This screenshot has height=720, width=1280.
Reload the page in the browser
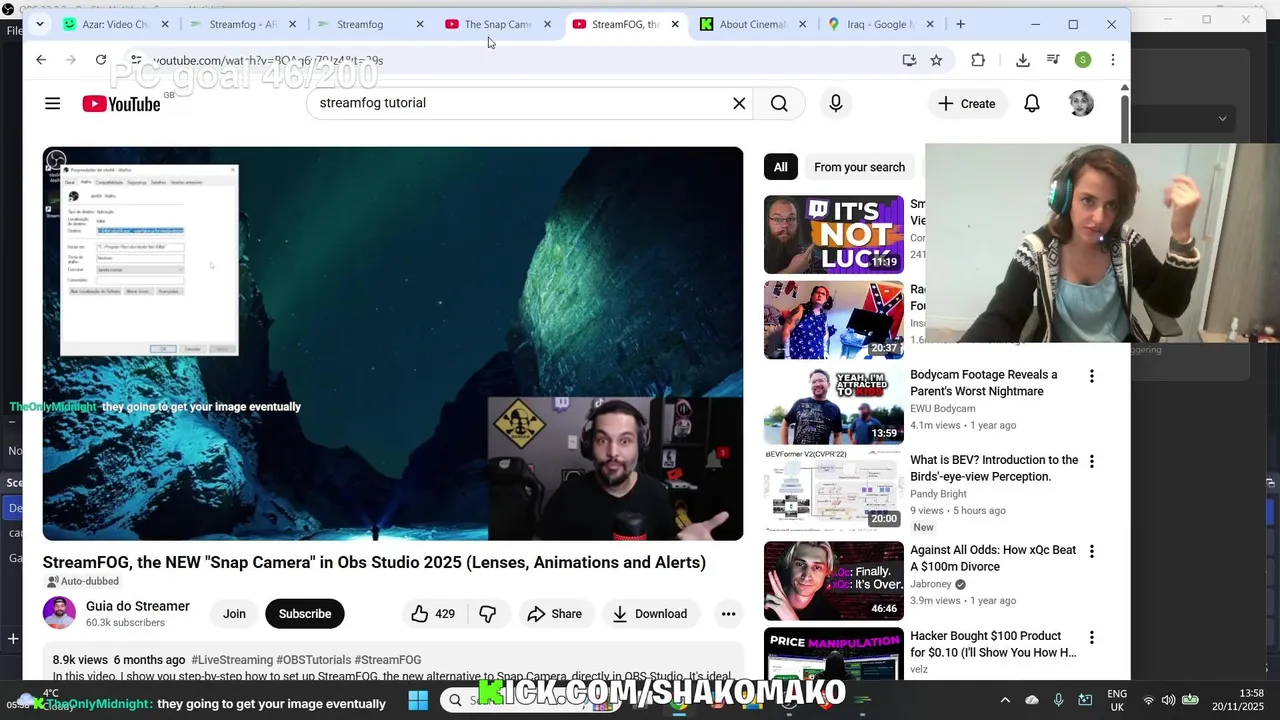click(x=101, y=60)
